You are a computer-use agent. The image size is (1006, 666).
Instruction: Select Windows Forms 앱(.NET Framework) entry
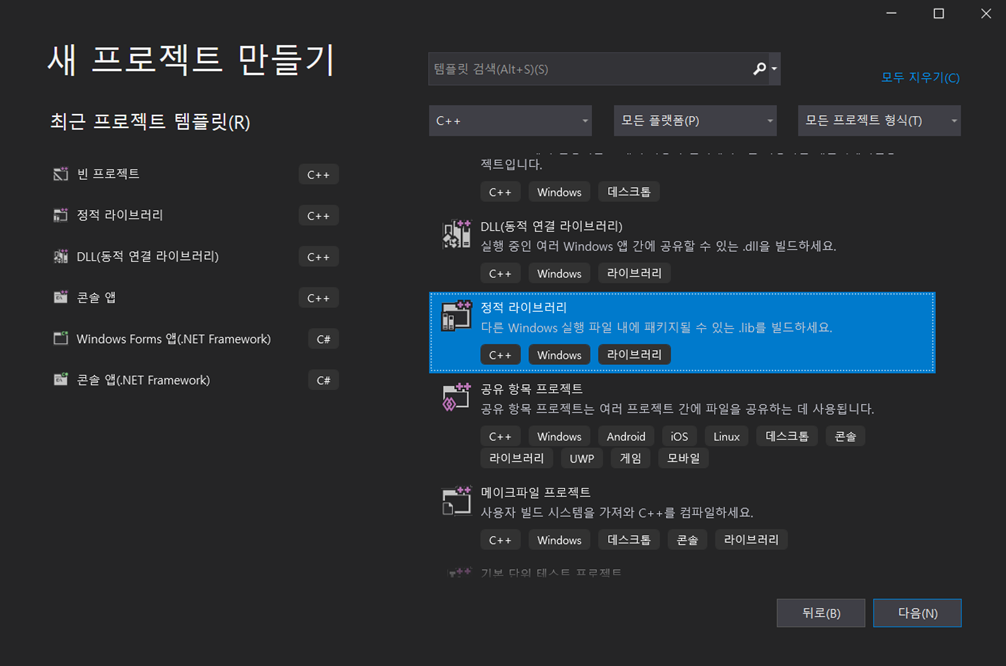coord(173,339)
